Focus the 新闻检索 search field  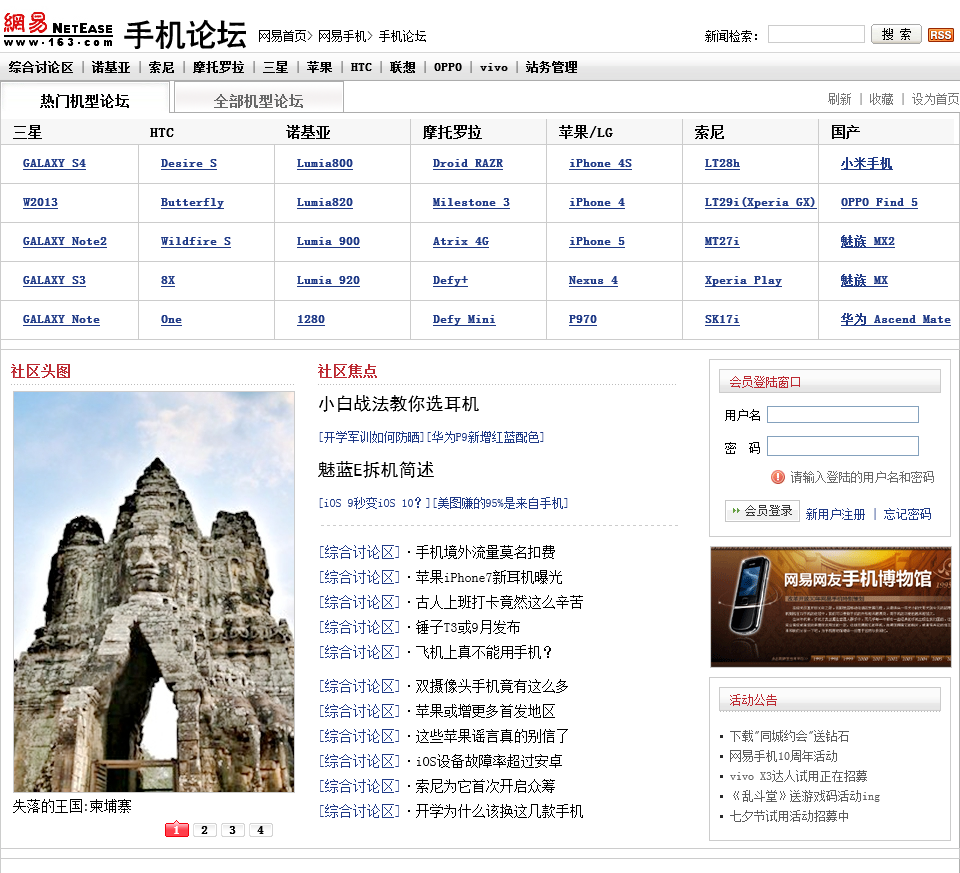(816, 34)
